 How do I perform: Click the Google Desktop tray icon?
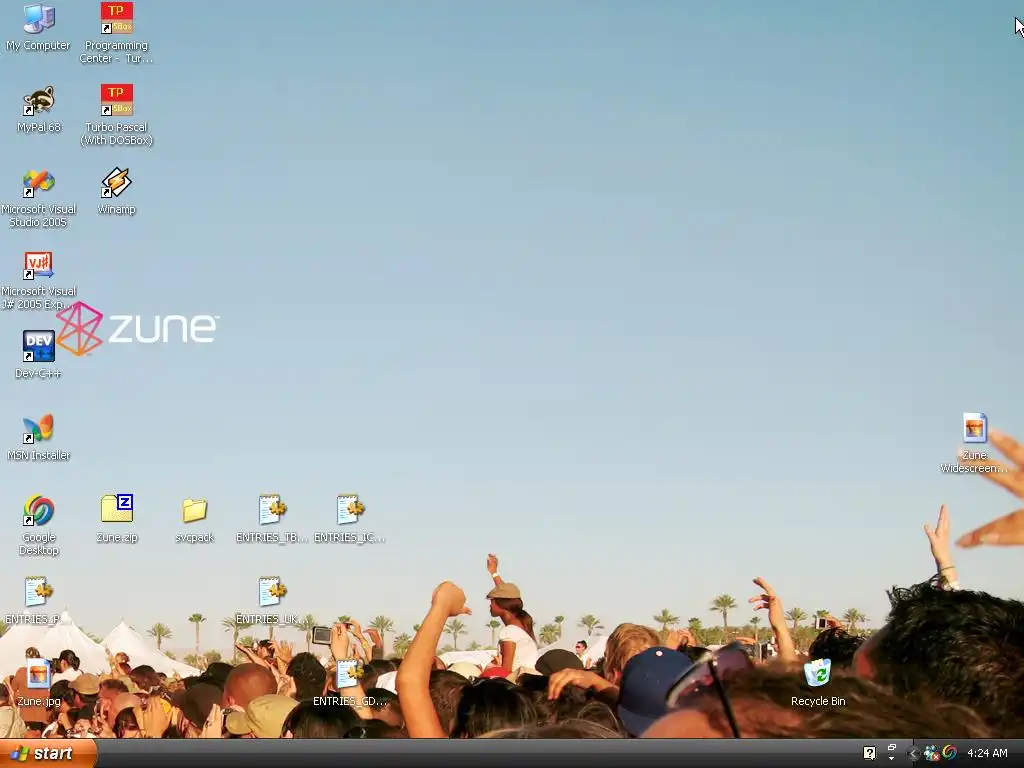point(950,753)
